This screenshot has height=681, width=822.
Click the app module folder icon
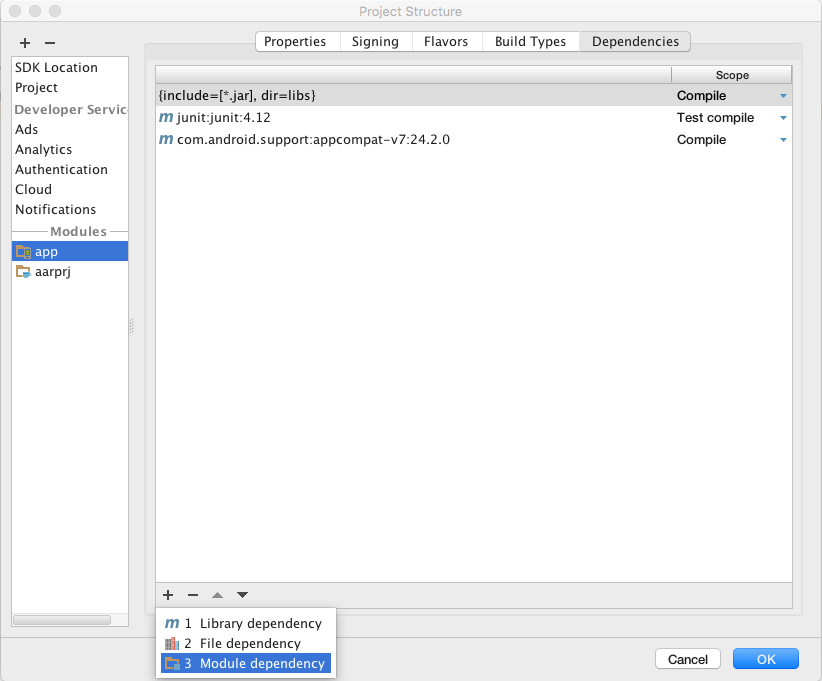coord(23,252)
